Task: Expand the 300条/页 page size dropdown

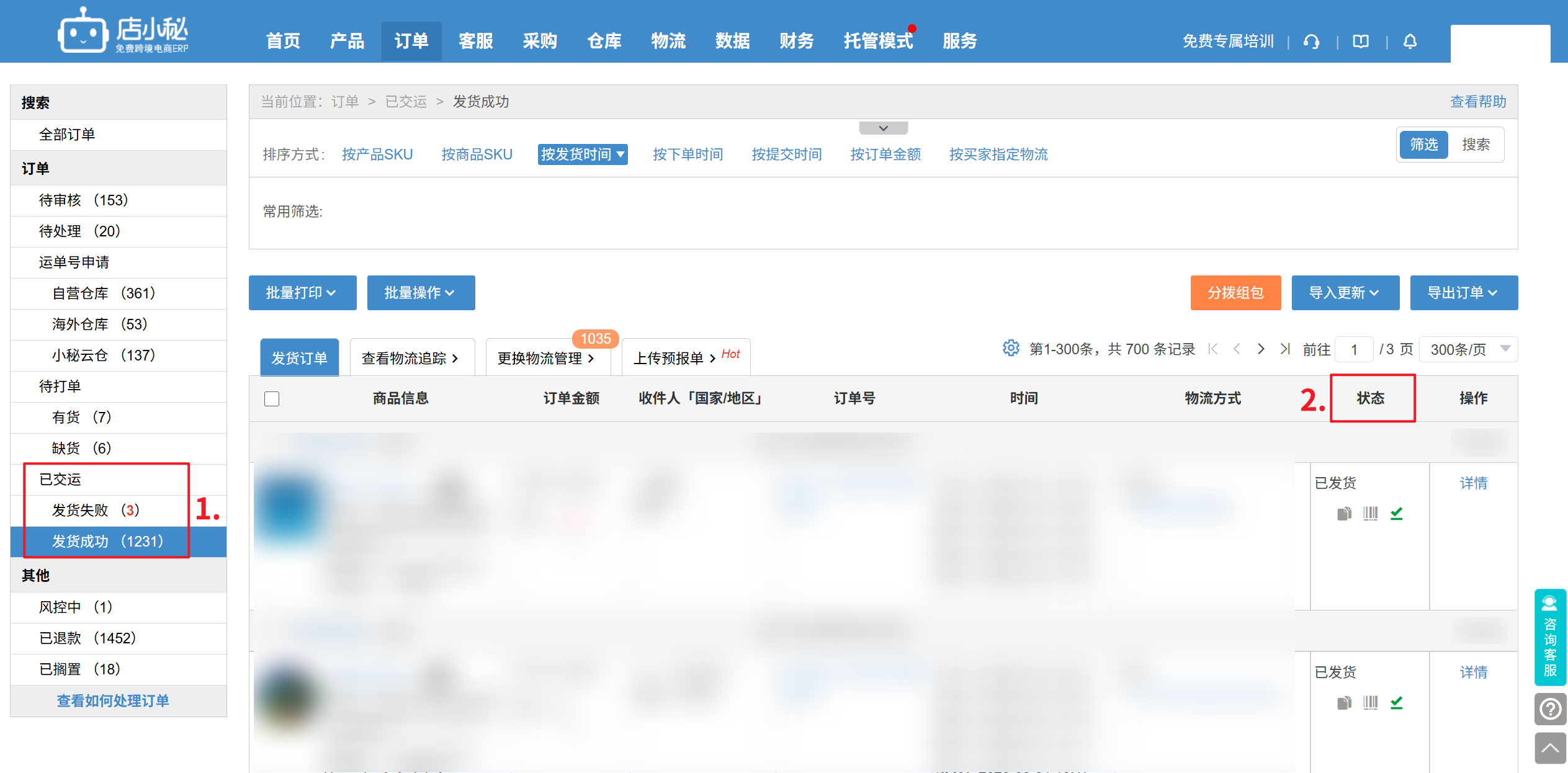Action: pos(1467,349)
